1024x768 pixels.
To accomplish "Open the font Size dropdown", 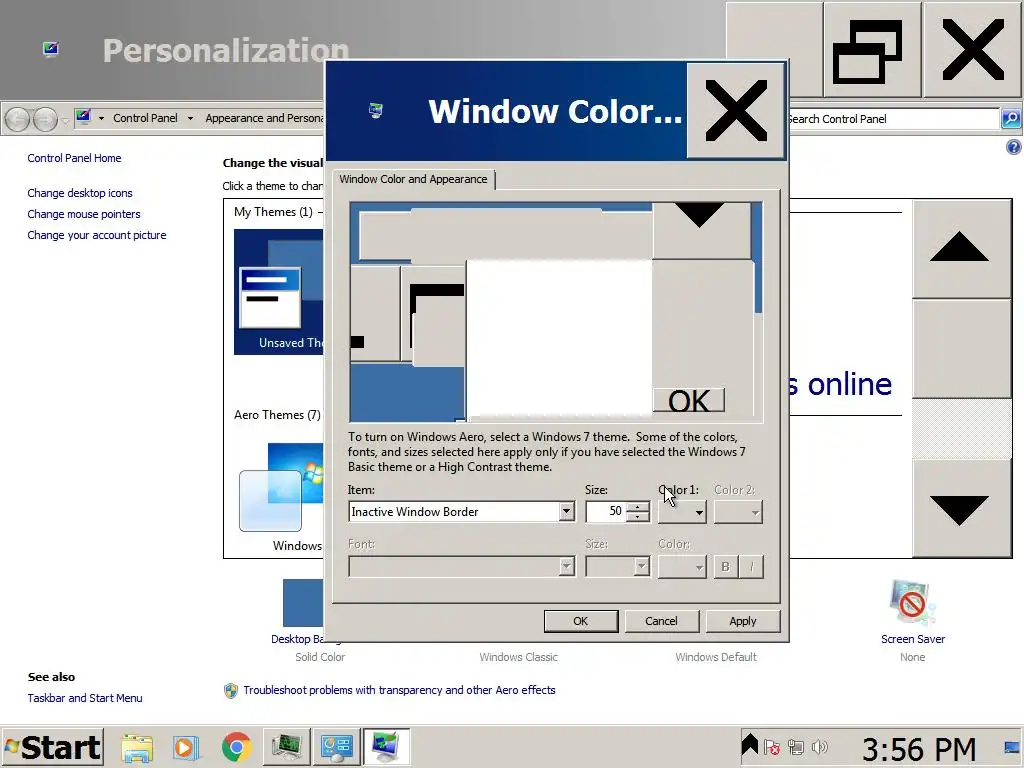I will point(618,566).
